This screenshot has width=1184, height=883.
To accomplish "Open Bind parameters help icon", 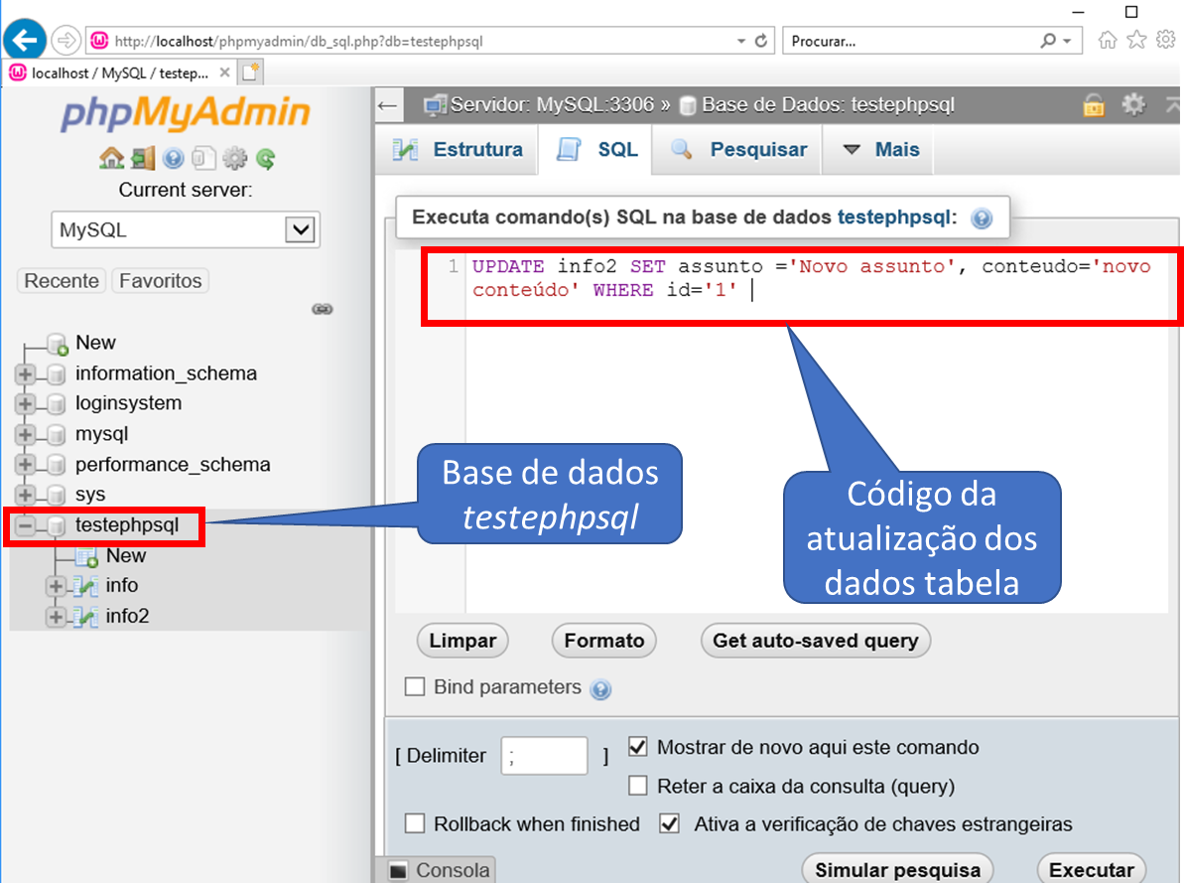I will (x=600, y=689).
